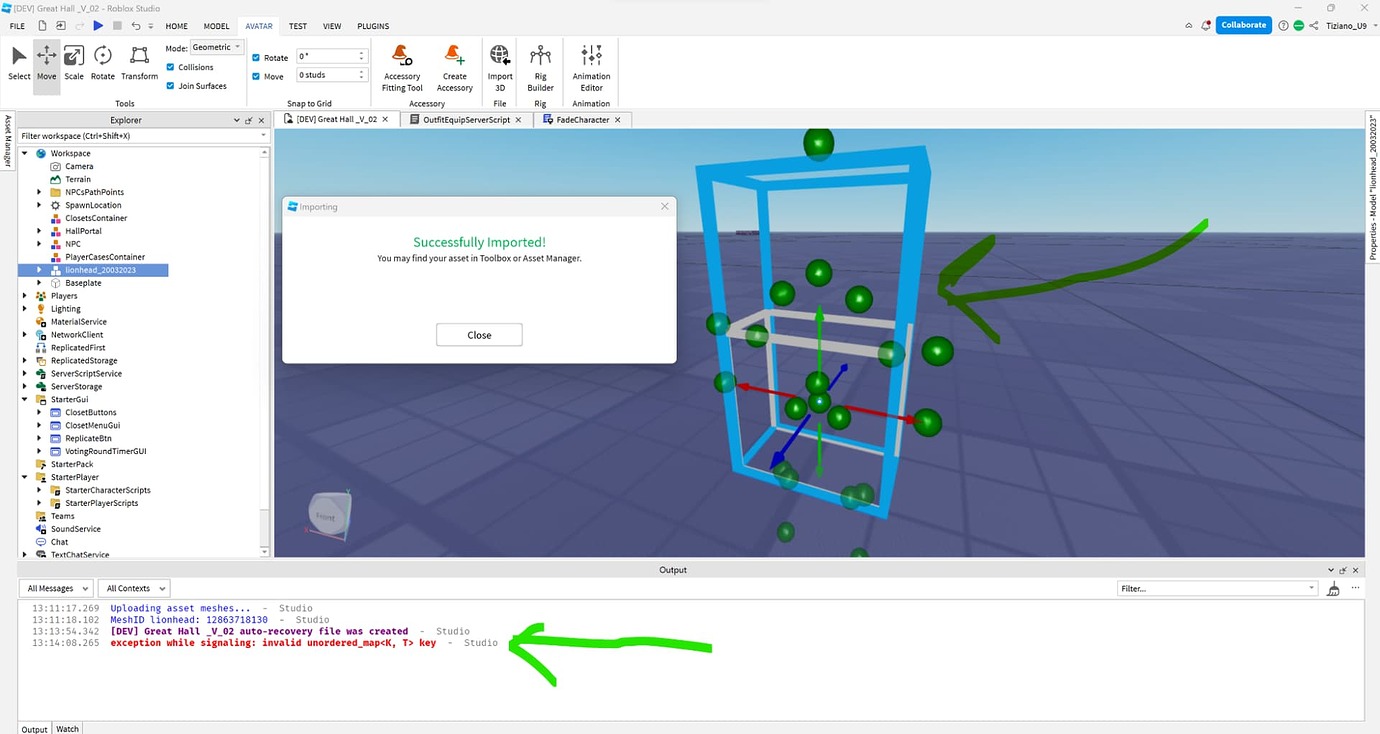Open the MODEL ribbon tab

(x=216, y=26)
